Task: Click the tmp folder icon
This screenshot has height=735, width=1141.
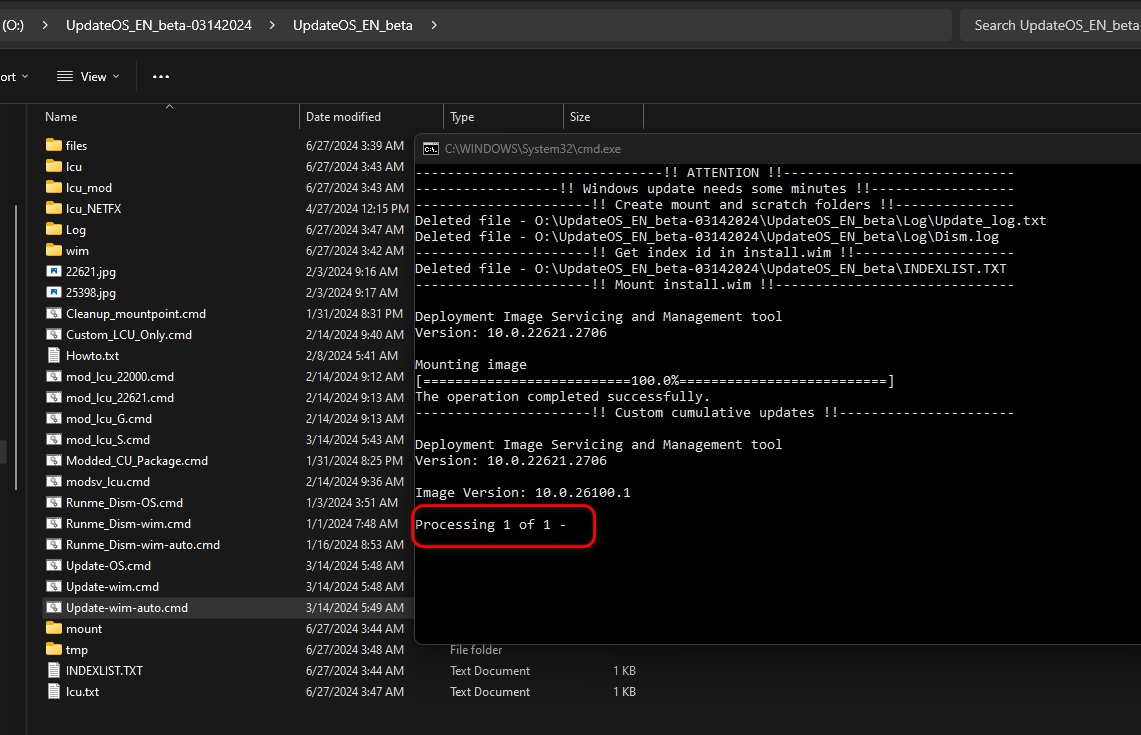Action: tap(54, 649)
